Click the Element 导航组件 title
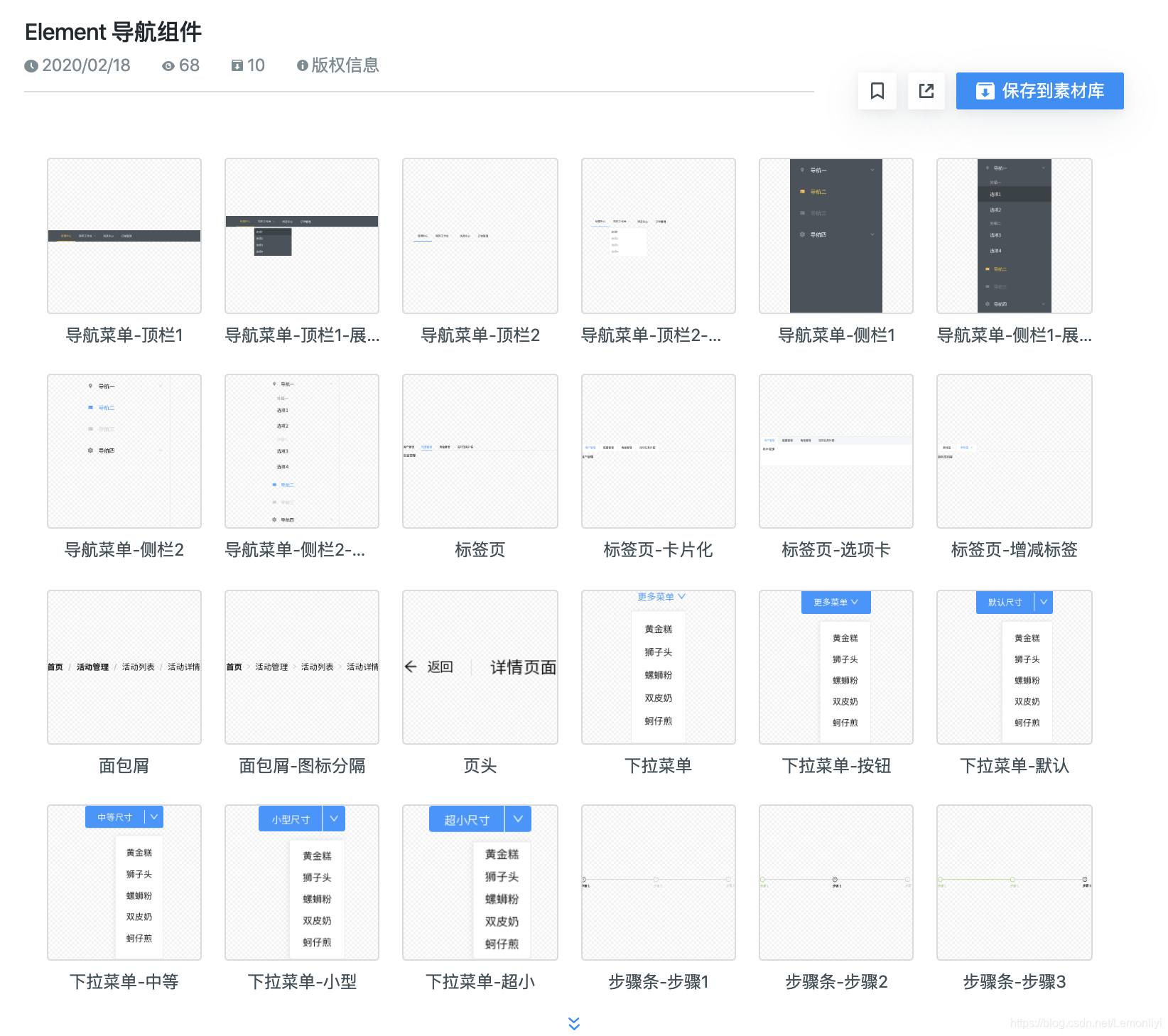 tap(113, 32)
